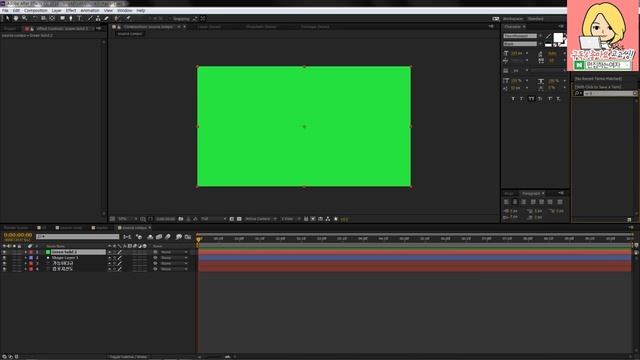
Task: Toggle the region of interest in viewer
Action: [x=232, y=219]
